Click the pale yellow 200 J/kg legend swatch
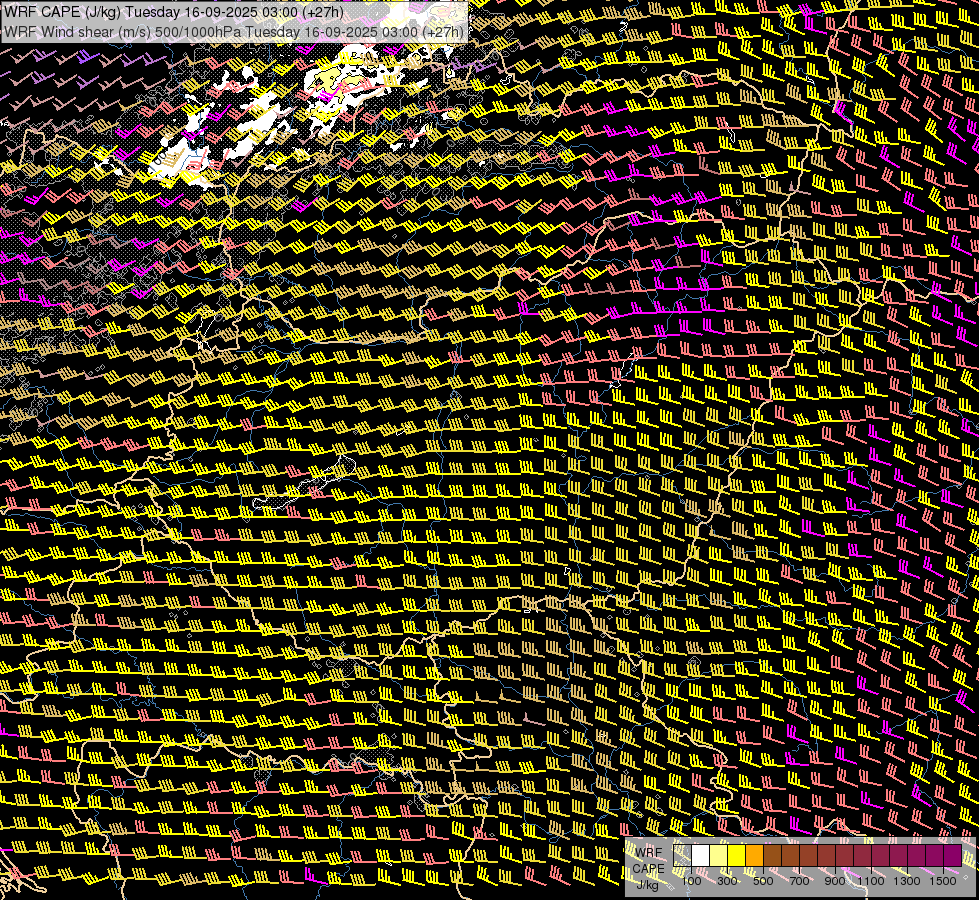The height and width of the screenshot is (900, 979). click(x=719, y=856)
